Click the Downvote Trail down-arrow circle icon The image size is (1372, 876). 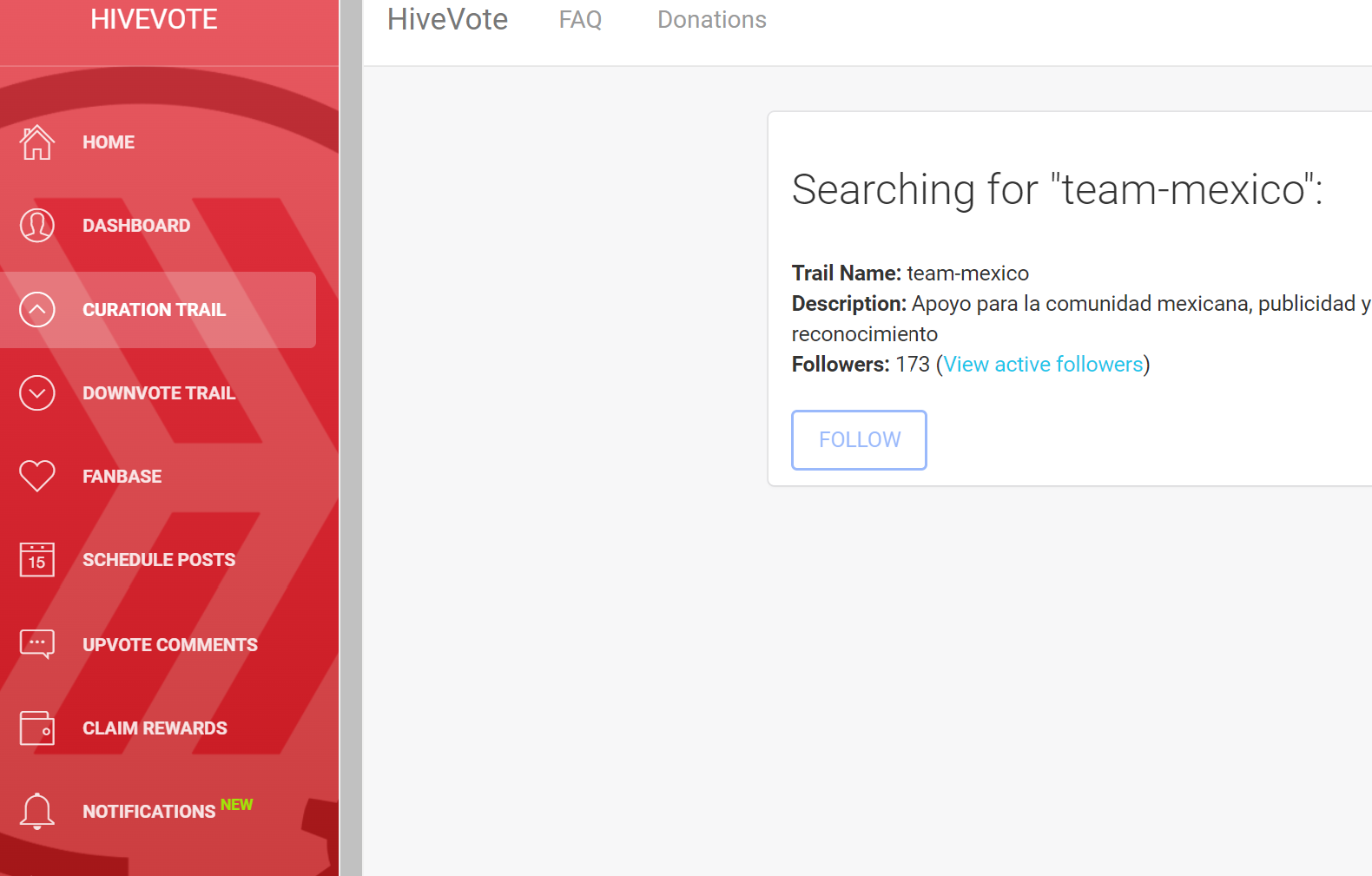[x=36, y=393]
